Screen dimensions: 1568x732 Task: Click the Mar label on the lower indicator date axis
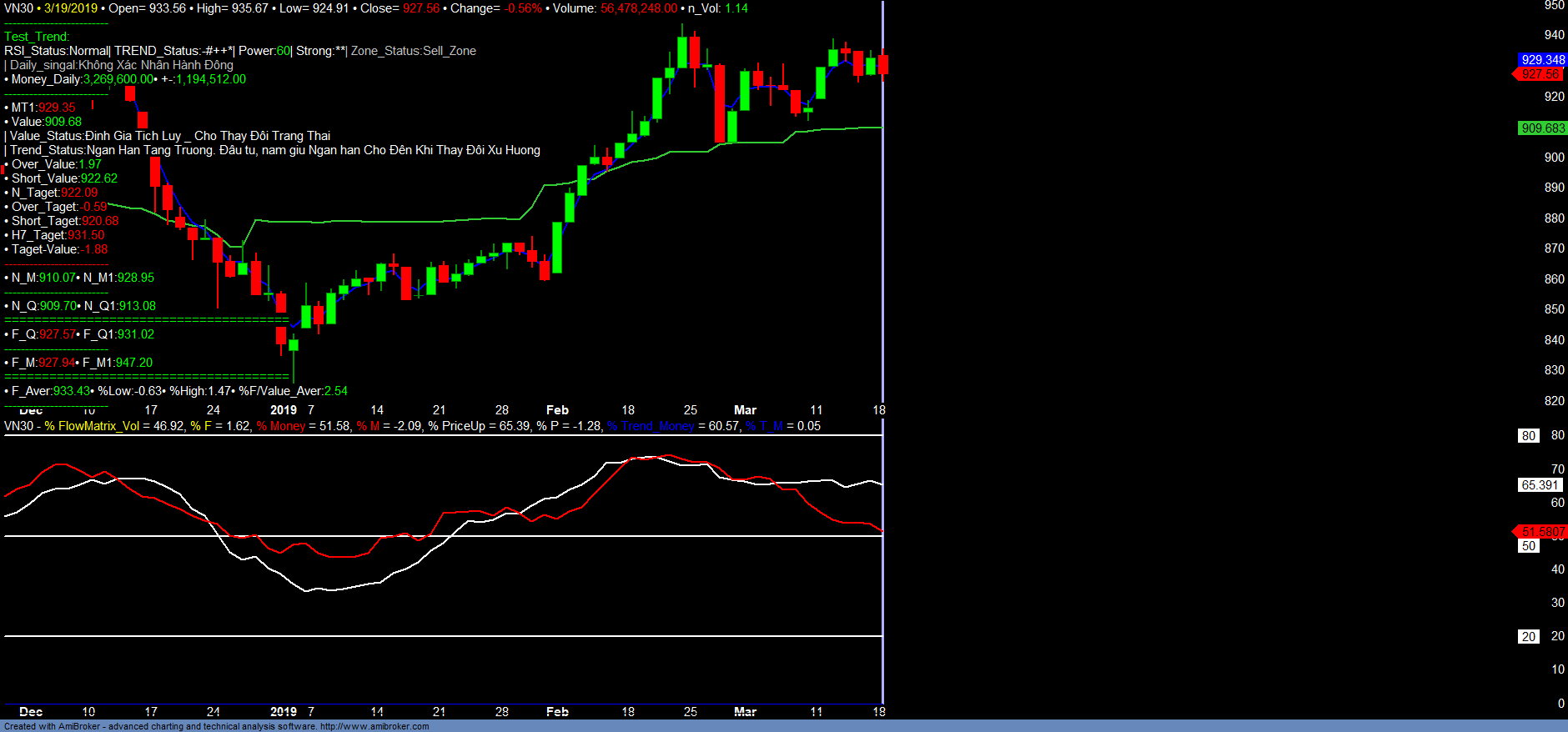pyautogui.click(x=745, y=712)
